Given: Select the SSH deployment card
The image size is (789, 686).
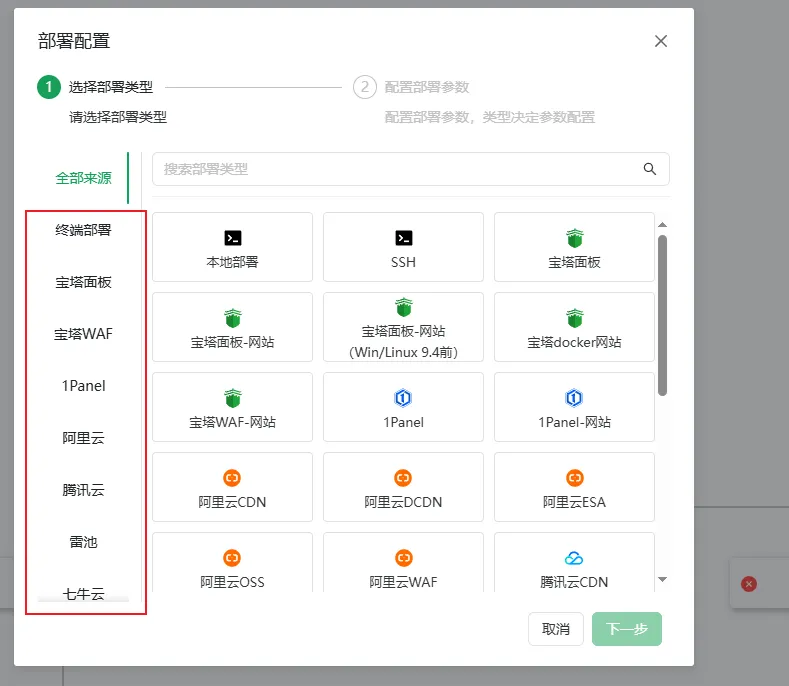Looking at the screenshot, I should click(403, 247).
